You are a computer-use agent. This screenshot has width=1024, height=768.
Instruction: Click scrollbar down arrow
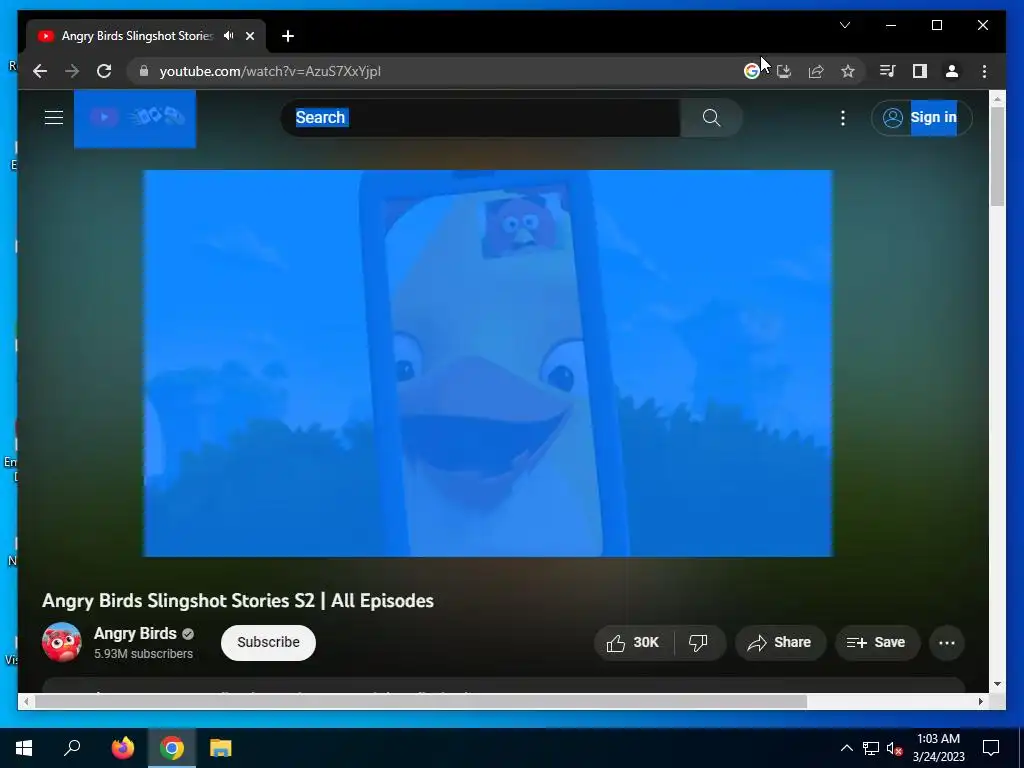click(x=997, y=684)
